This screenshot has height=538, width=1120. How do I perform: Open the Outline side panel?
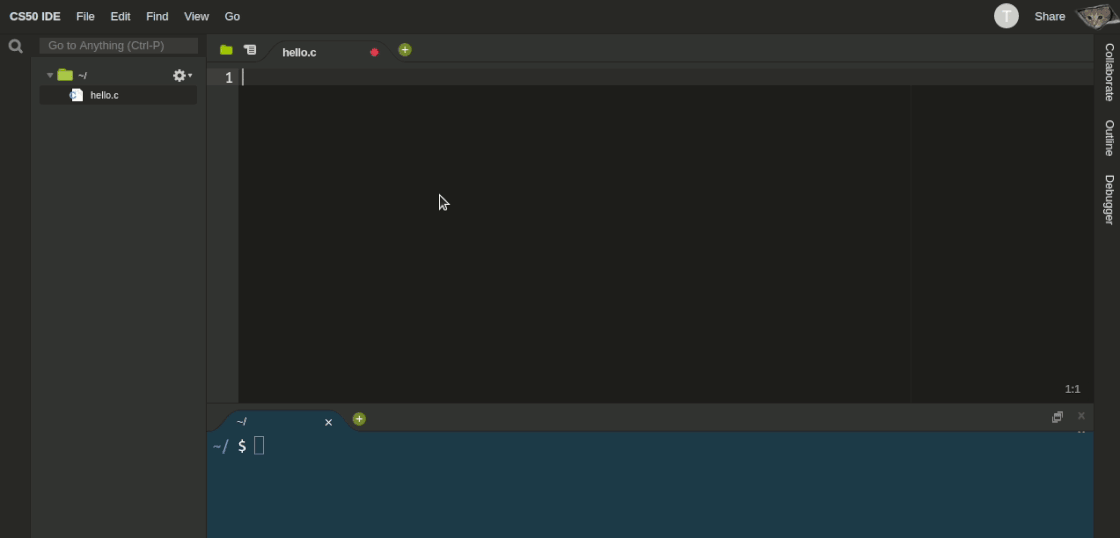pos(1109,138)
